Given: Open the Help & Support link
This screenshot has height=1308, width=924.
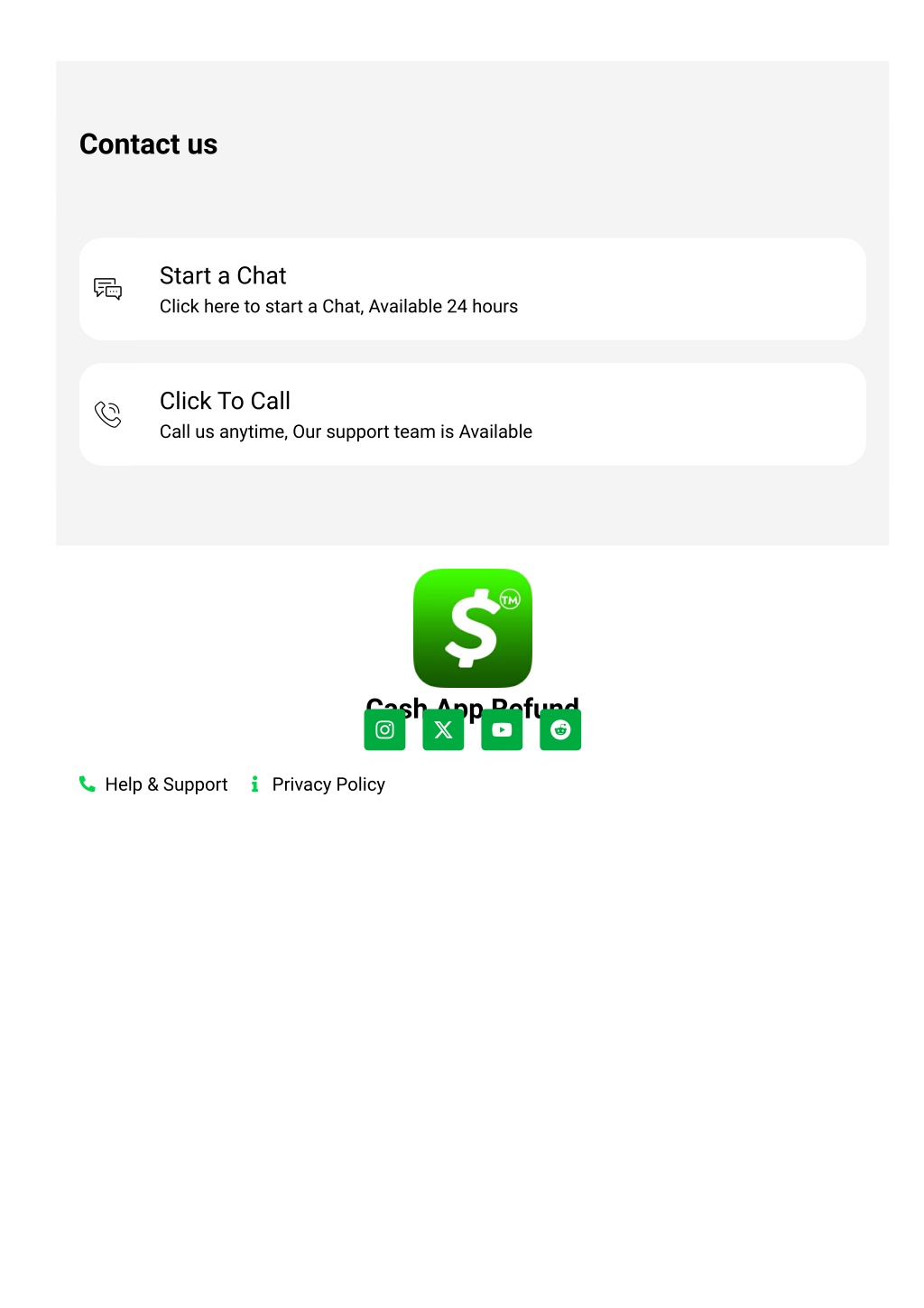Looking at the screenshot, I should coord(166,784).
